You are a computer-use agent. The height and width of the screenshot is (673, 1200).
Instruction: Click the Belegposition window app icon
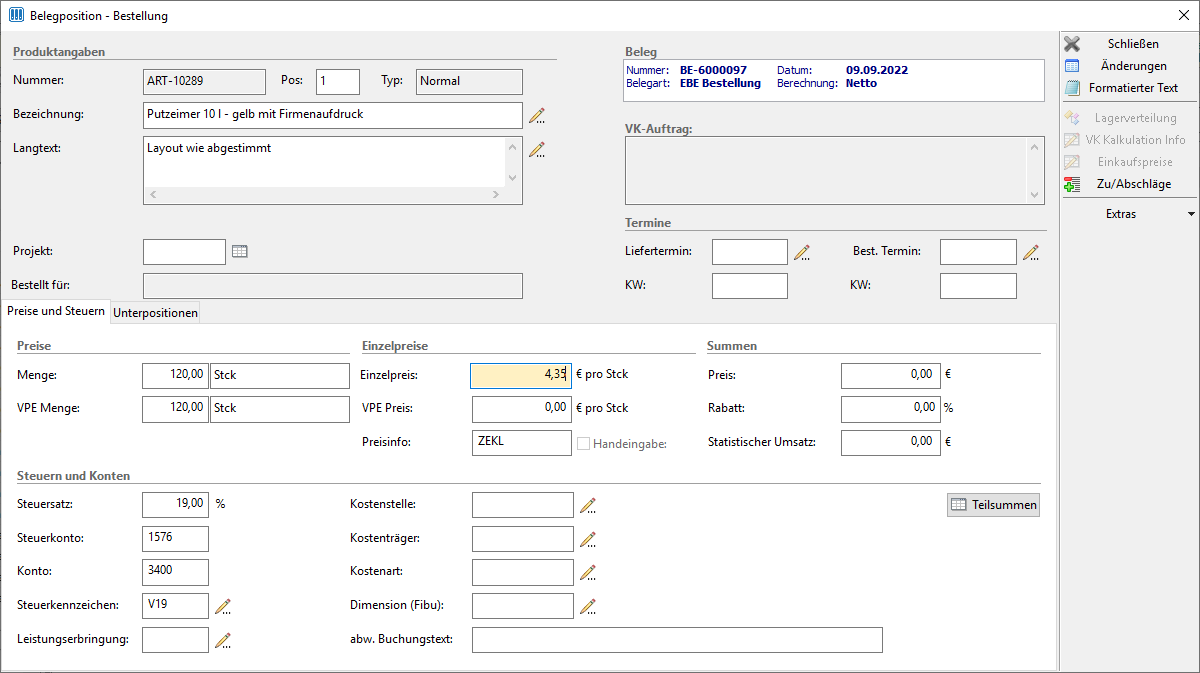pyautogui.click(x=16, y=16)
